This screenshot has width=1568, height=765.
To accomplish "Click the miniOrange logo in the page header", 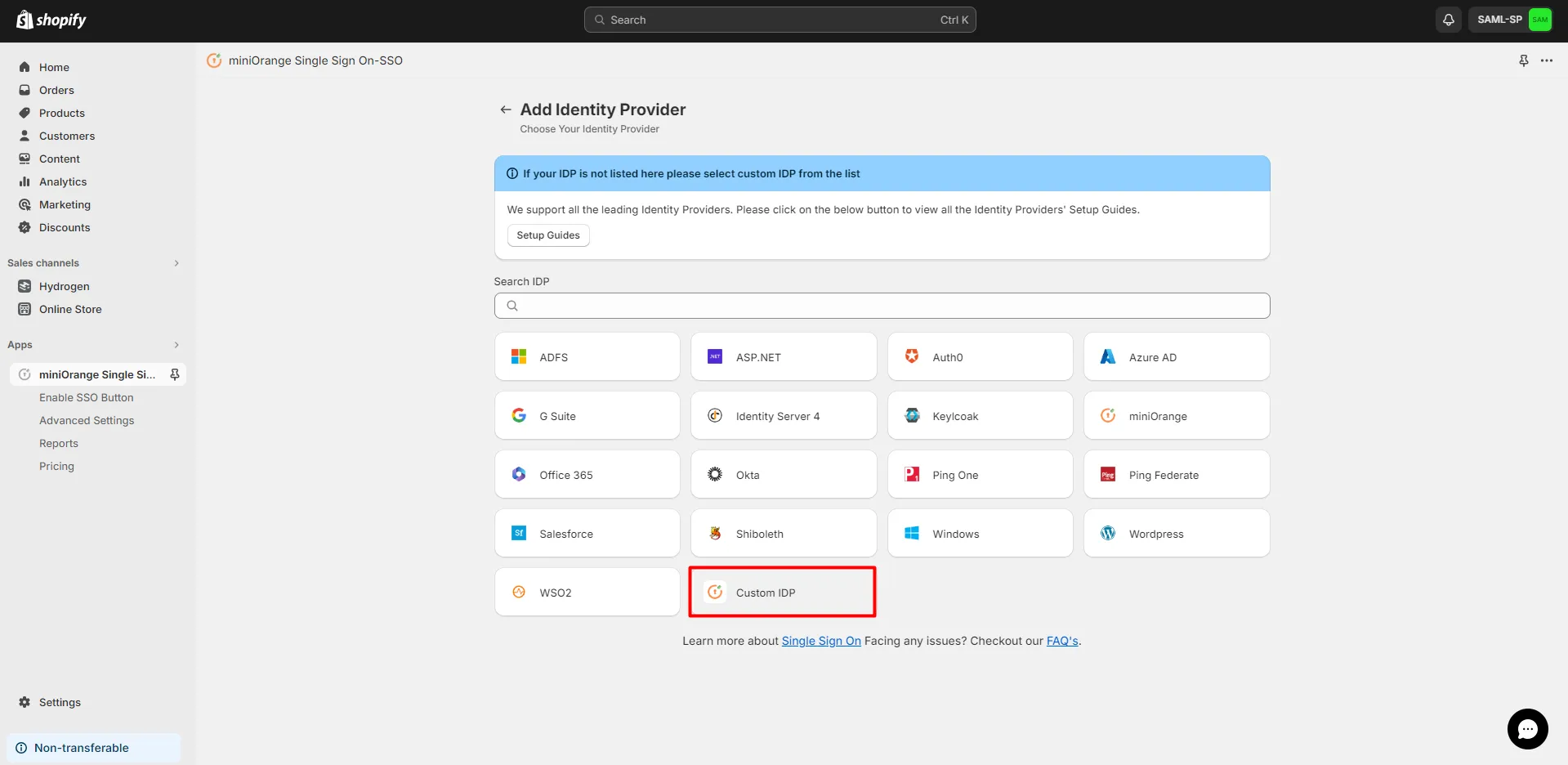I will coord(214,60).
